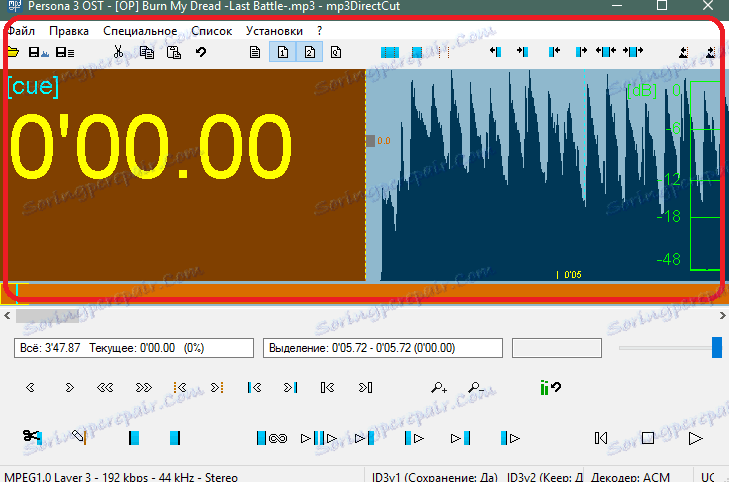The image size is (729, 482).
Task: Click the 0'00.00 yellow time display
Action: pos(151,146)
